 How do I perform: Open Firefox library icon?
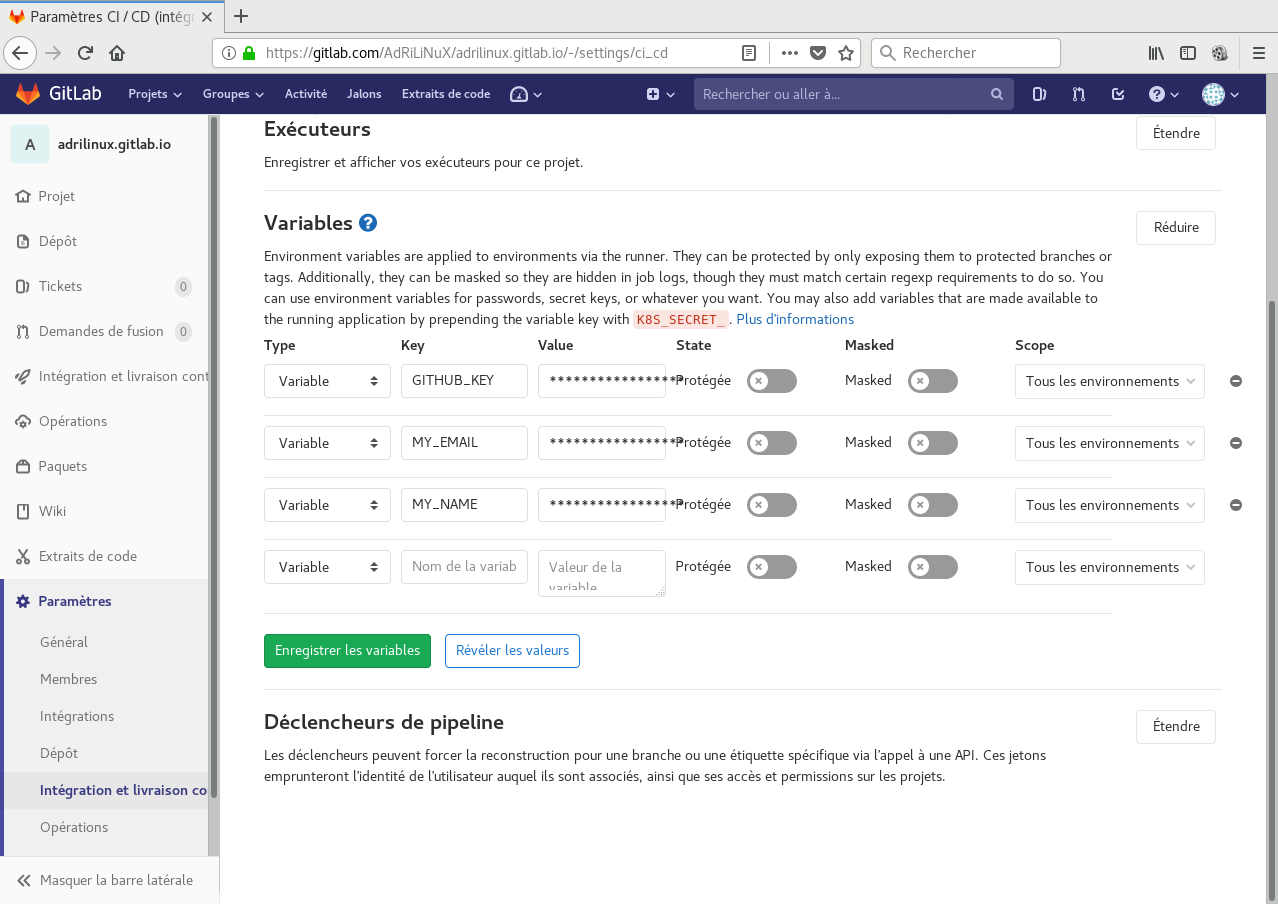pyautogui.click(x=1156, y=53)
